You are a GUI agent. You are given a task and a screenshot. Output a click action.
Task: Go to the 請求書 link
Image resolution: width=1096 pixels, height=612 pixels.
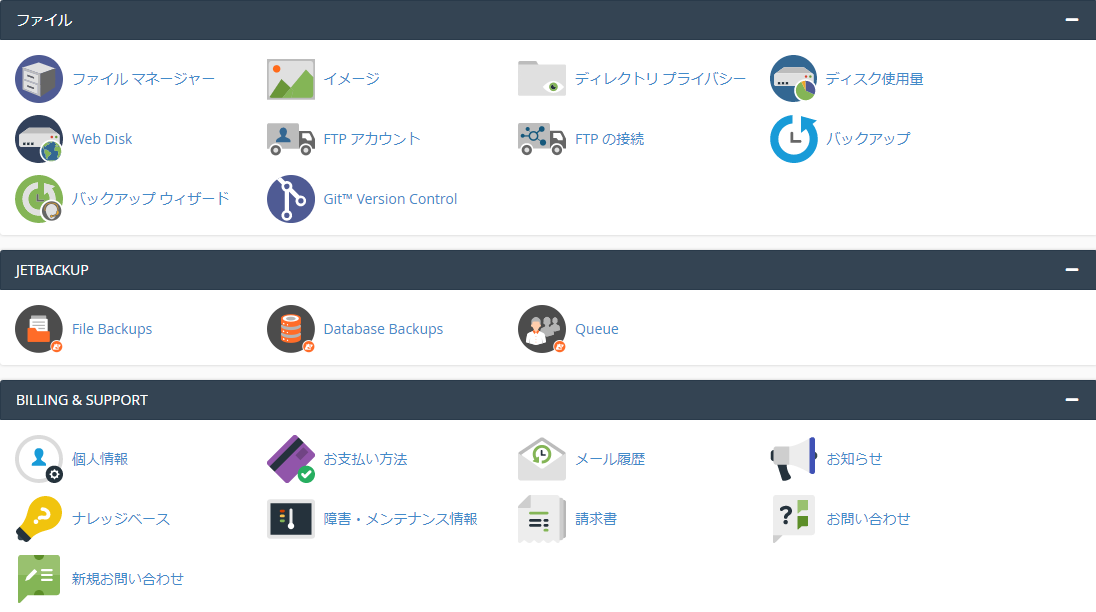pos(596,519)
